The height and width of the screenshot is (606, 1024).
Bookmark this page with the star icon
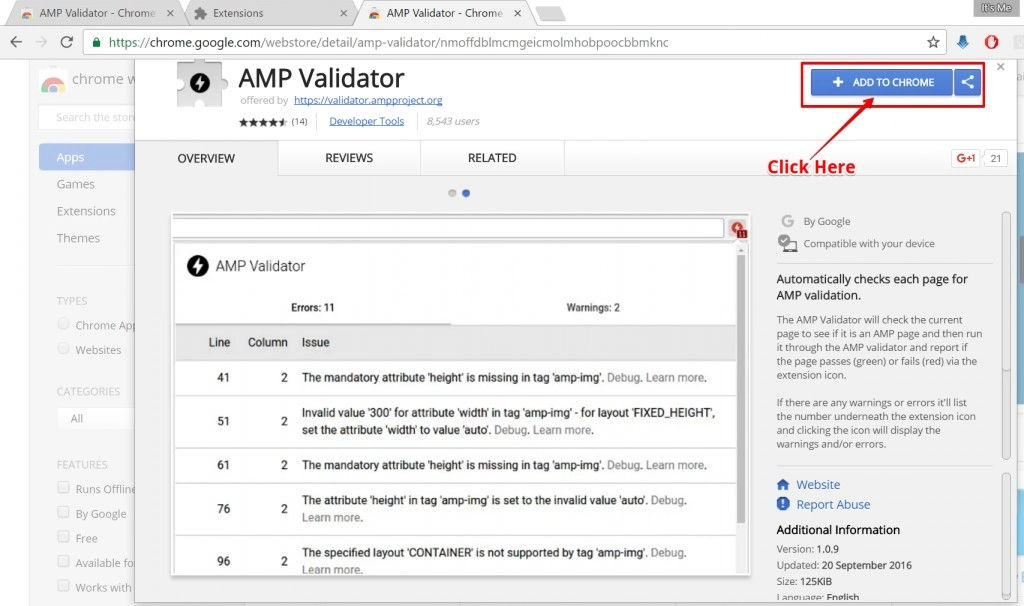tap(932, 42)
